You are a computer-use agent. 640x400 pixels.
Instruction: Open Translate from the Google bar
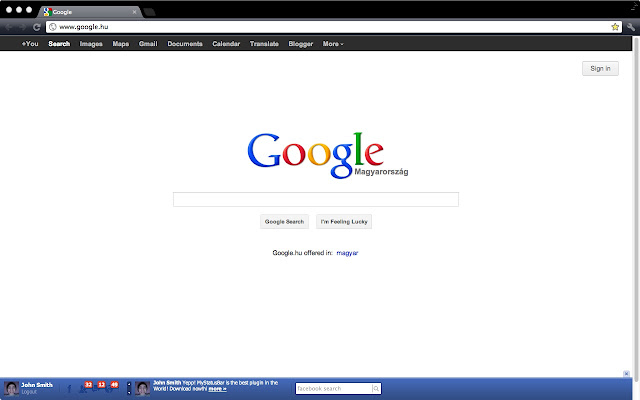click(264, 44)
